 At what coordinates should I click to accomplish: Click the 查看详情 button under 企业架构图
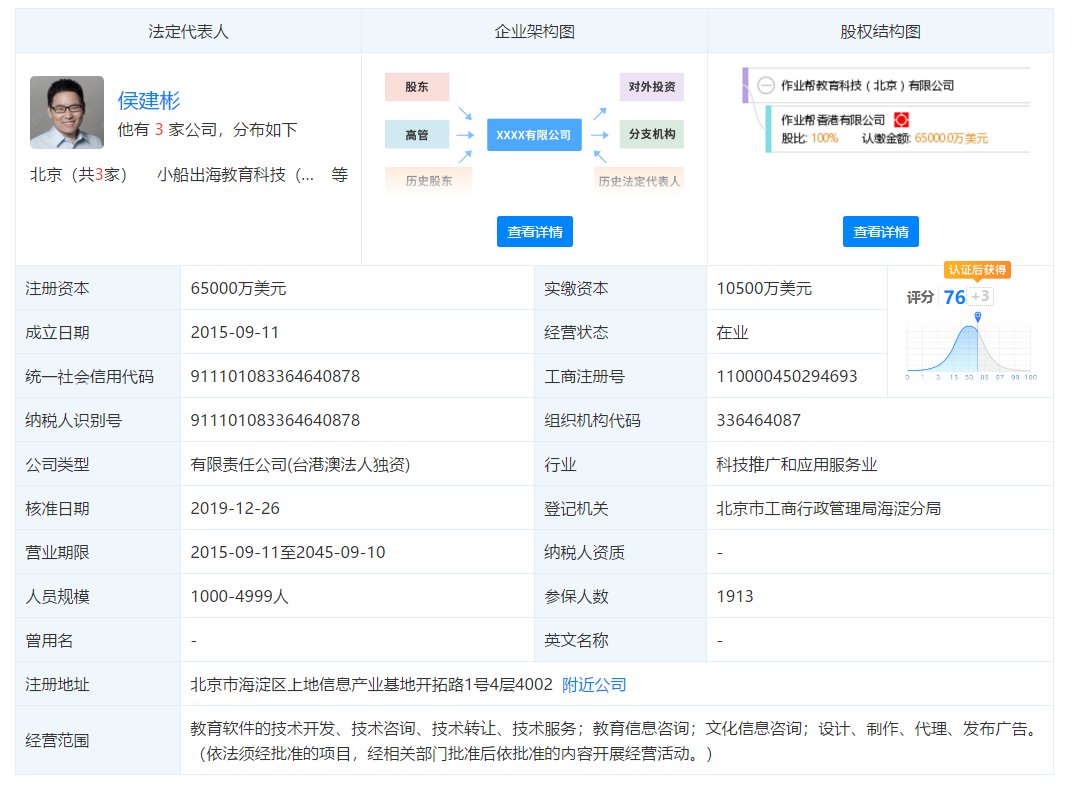click(x=534, y=232)
